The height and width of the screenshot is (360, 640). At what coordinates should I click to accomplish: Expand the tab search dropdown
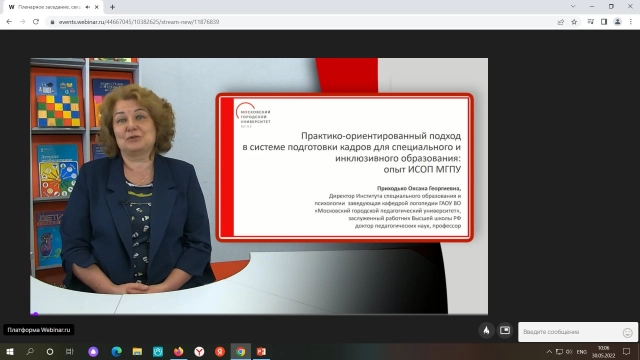tap(573, 7)
